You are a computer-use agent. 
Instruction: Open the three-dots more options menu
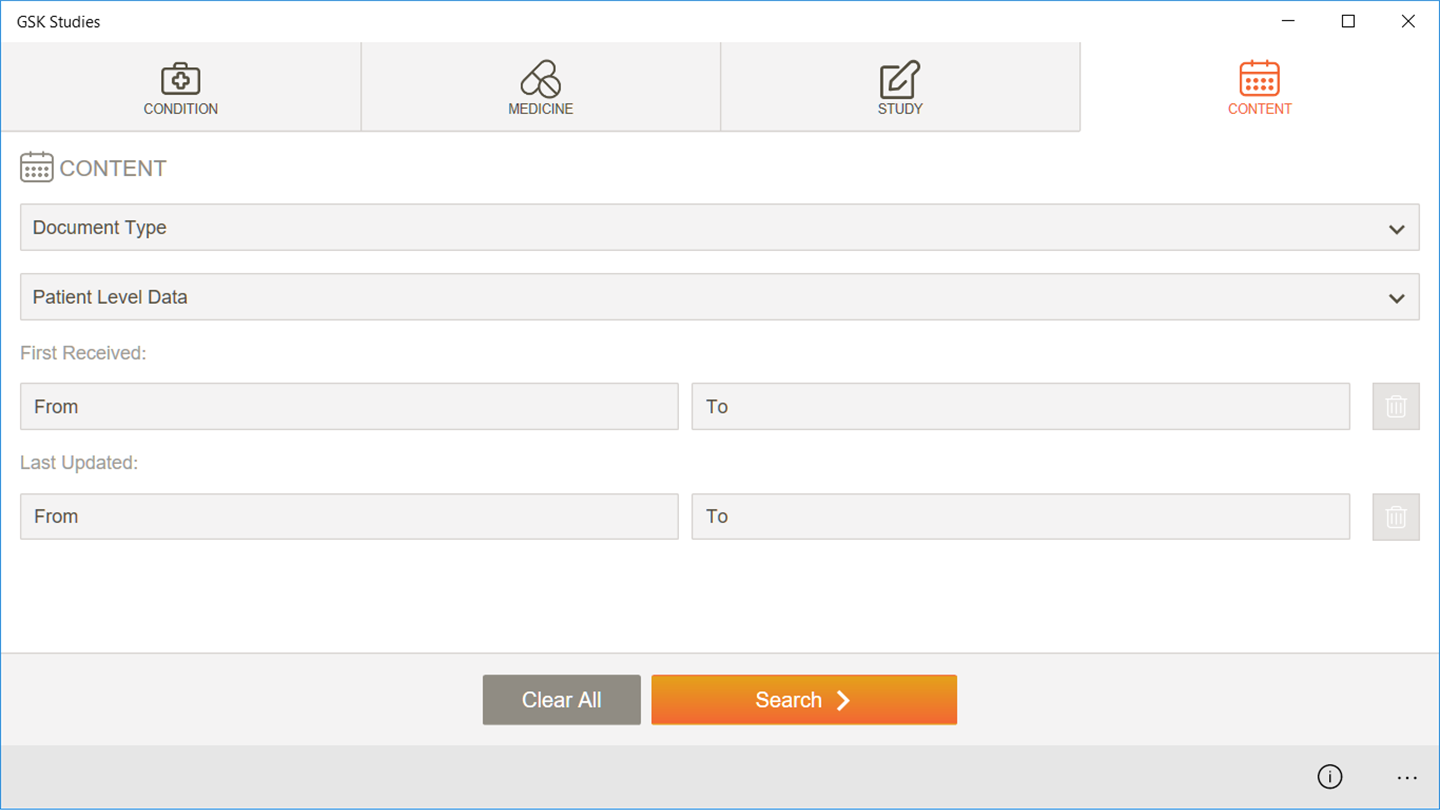pos(1407,777)
